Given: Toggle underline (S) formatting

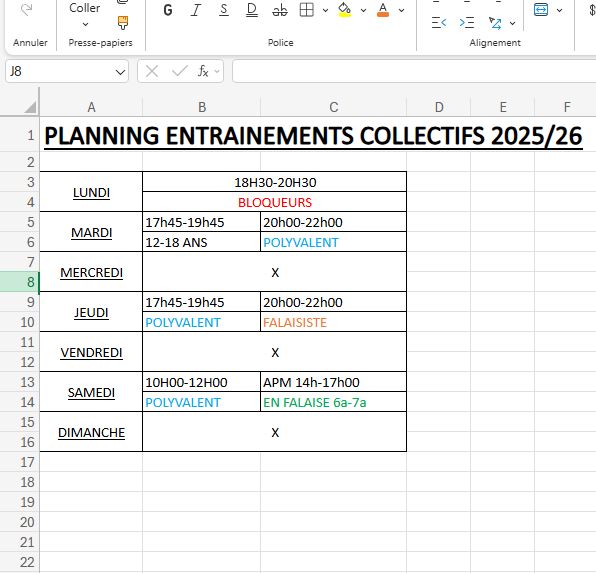Looking at the screenshot, I should click(x=224, y=10).
